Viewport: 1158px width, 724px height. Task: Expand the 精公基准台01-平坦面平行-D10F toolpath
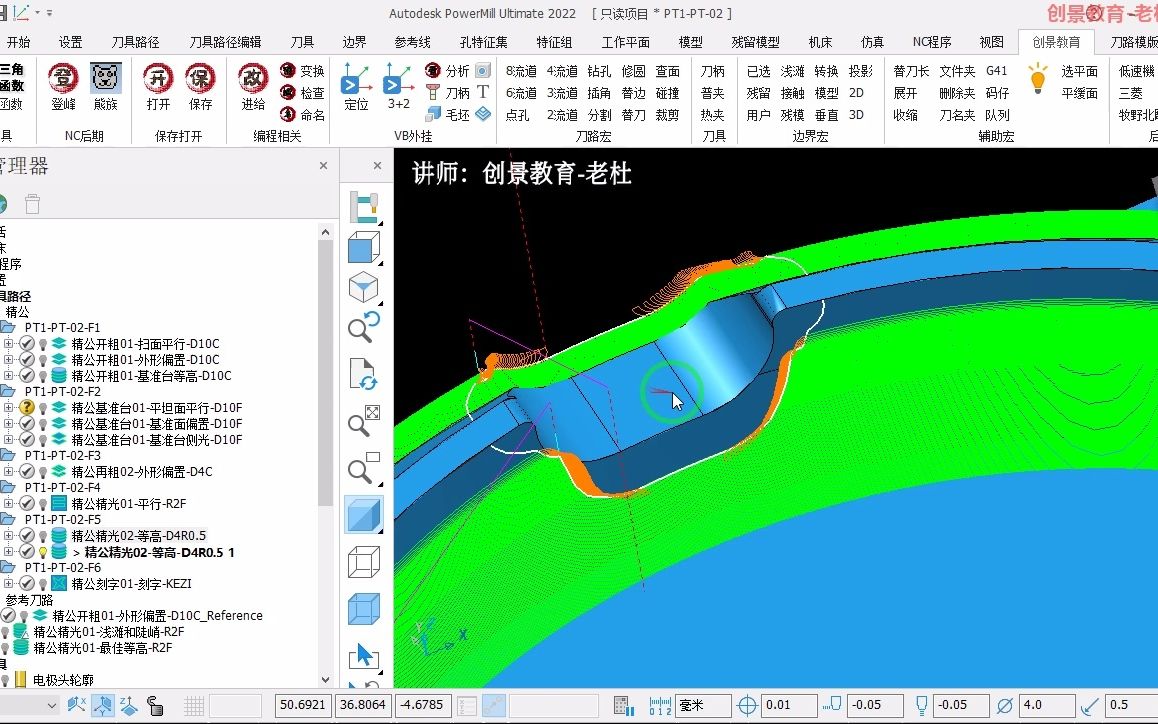[x=8, y=408]
